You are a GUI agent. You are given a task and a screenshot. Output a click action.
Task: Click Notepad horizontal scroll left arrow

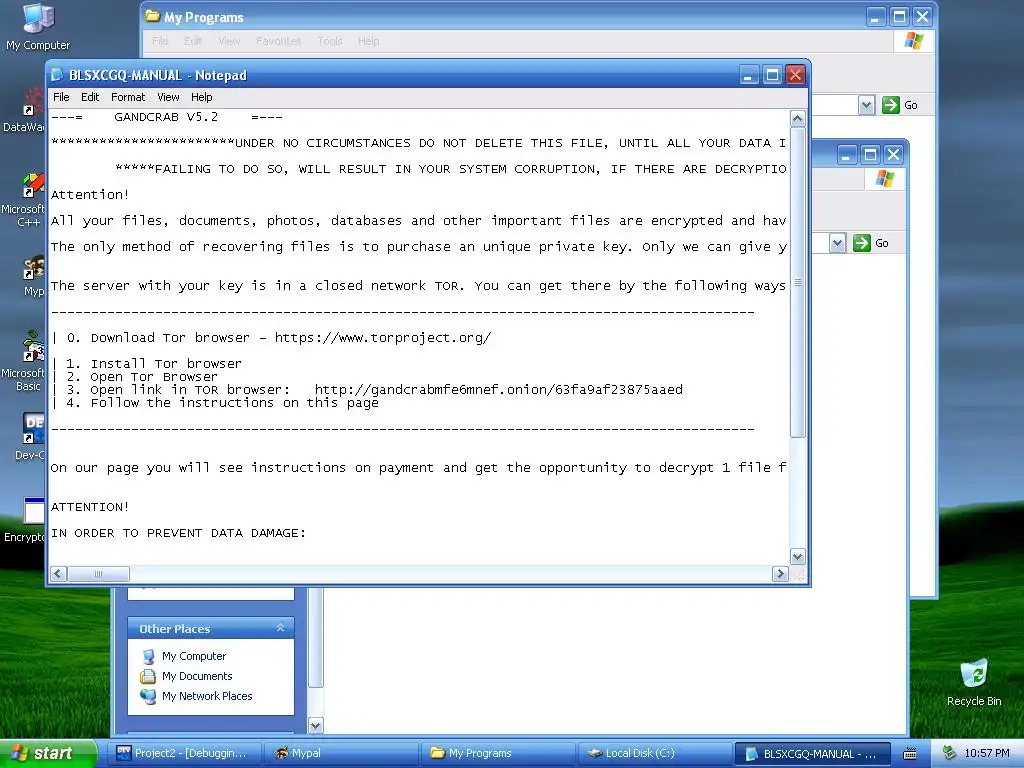coord(58,573)
